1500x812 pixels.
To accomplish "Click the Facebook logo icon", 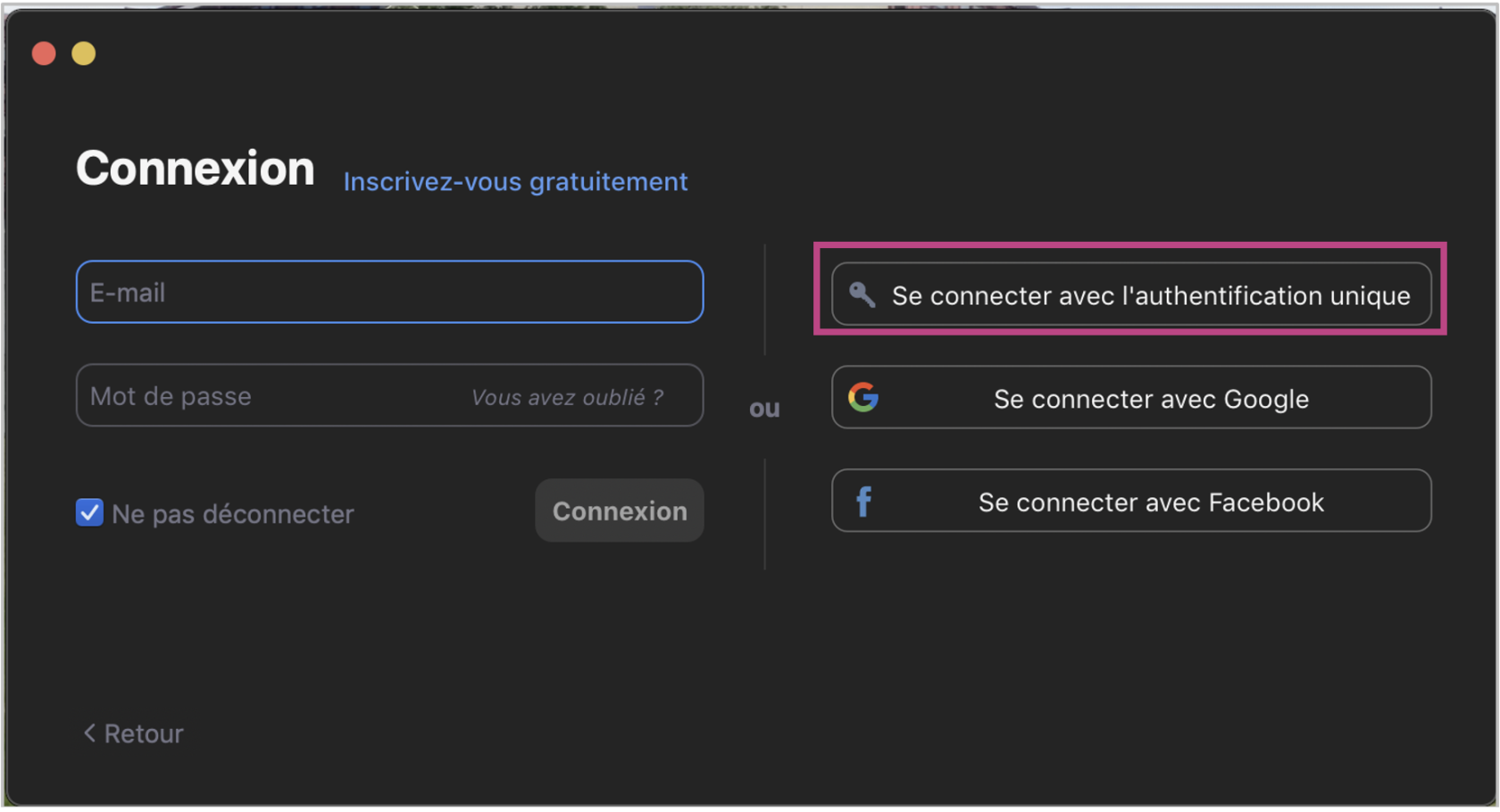I will tap(863, 501).
